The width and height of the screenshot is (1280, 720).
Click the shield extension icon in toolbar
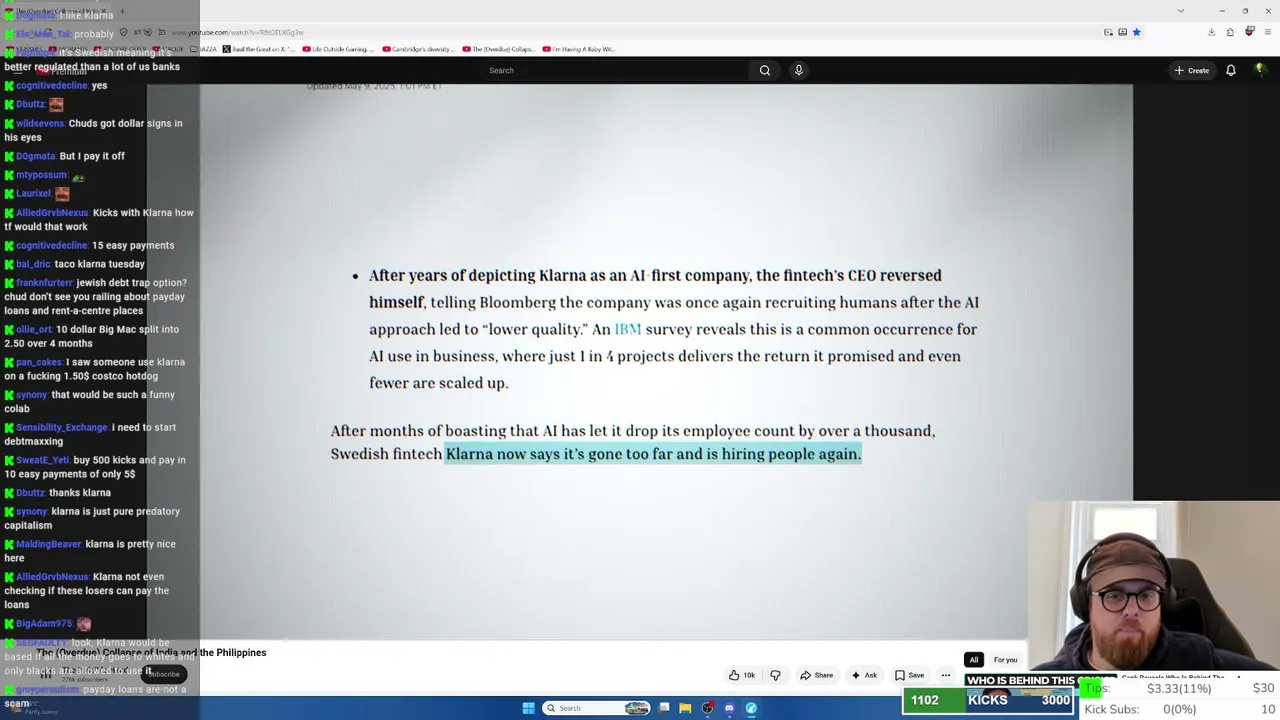pyautogui.click(x=1249, y=32)
